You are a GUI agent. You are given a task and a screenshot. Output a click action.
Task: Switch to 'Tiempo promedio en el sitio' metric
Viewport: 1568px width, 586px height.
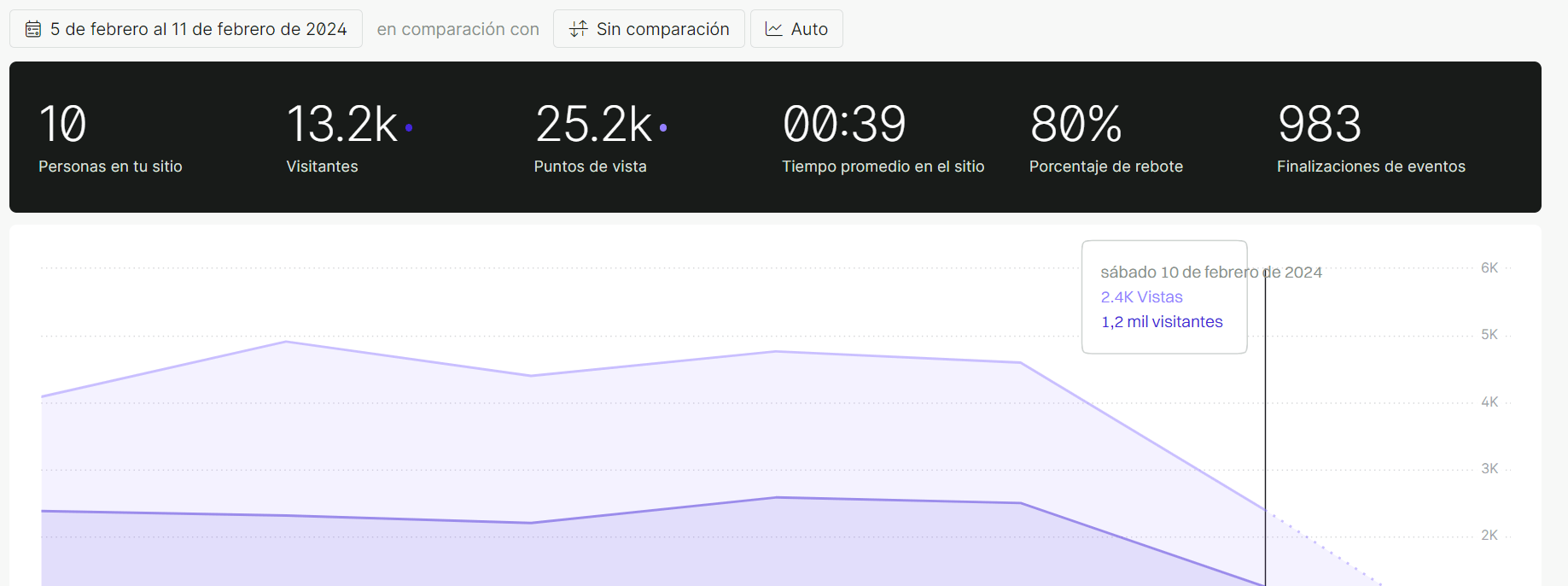pyautogui.click(x=883, y=138)
